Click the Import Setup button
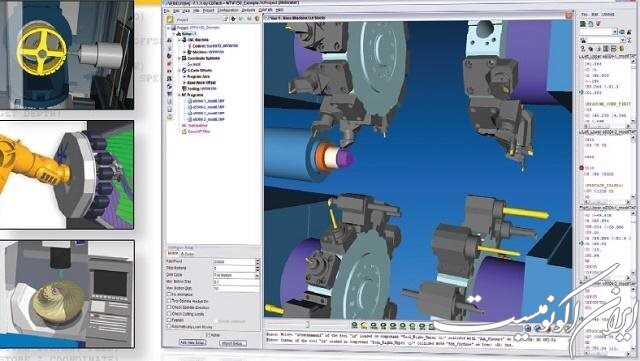Screen dimensions: 640x361 click(233, 343)
